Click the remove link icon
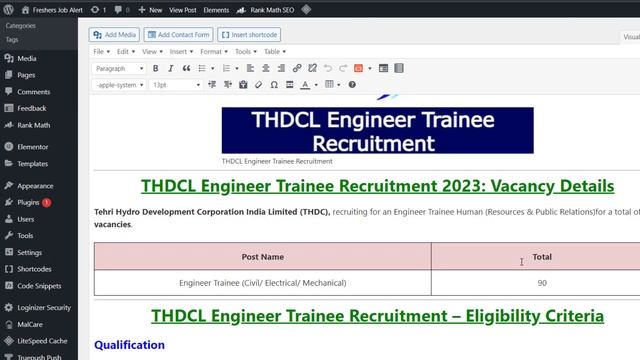Viewport: 640px width, 360px height. (312, 68)
